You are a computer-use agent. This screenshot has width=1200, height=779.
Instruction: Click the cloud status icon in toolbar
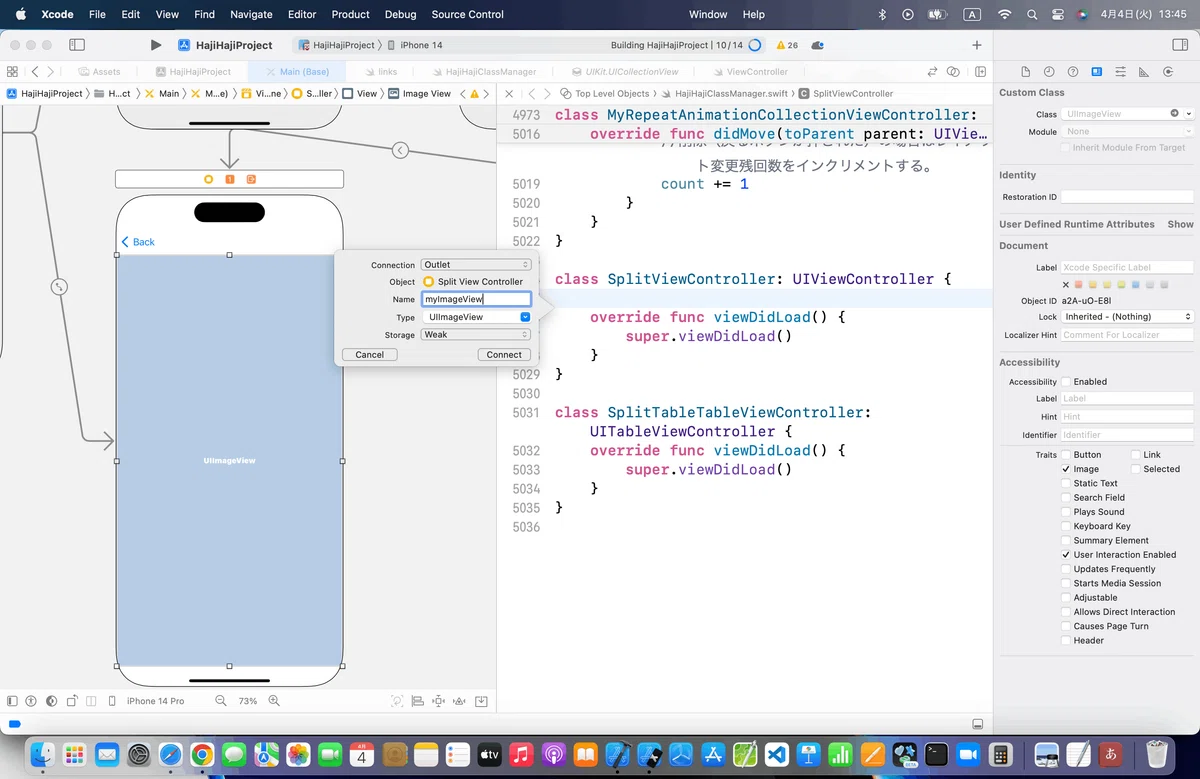818,45
